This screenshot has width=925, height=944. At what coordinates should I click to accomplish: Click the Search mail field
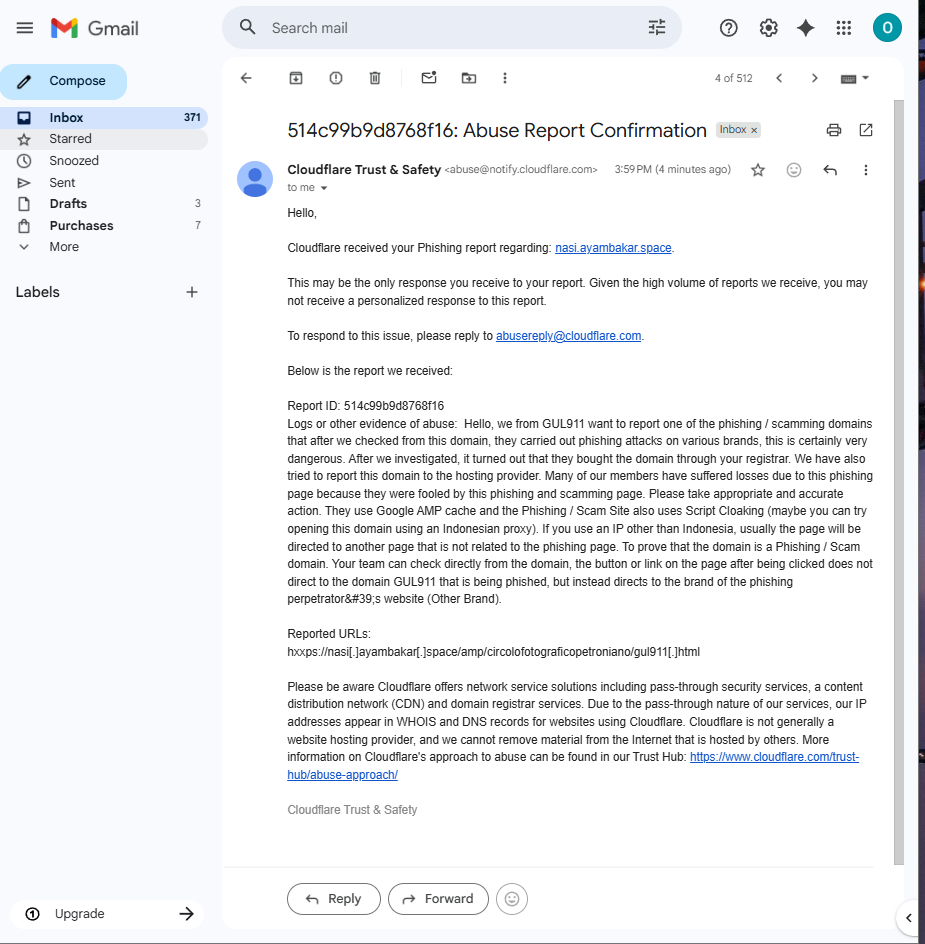tap(452, 28)
